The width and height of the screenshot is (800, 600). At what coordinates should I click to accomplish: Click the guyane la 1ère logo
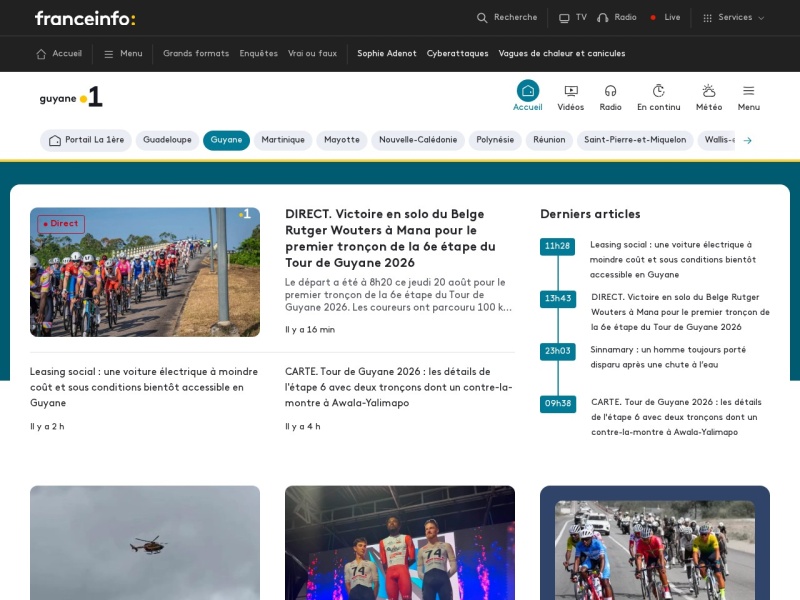[71, 97]
